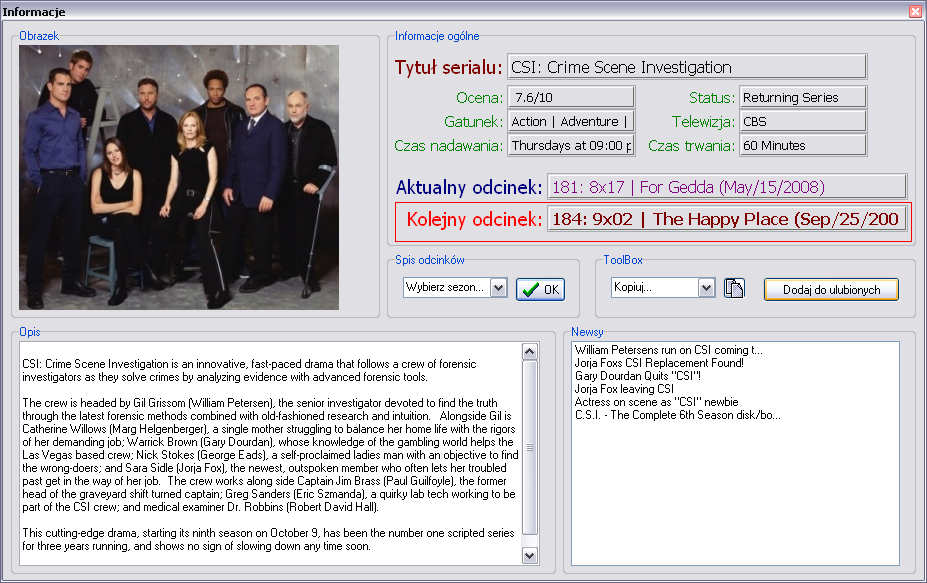Click the description scrollbar thumb
The width and height of the screenshot is (927, 583).
(530, 448)
